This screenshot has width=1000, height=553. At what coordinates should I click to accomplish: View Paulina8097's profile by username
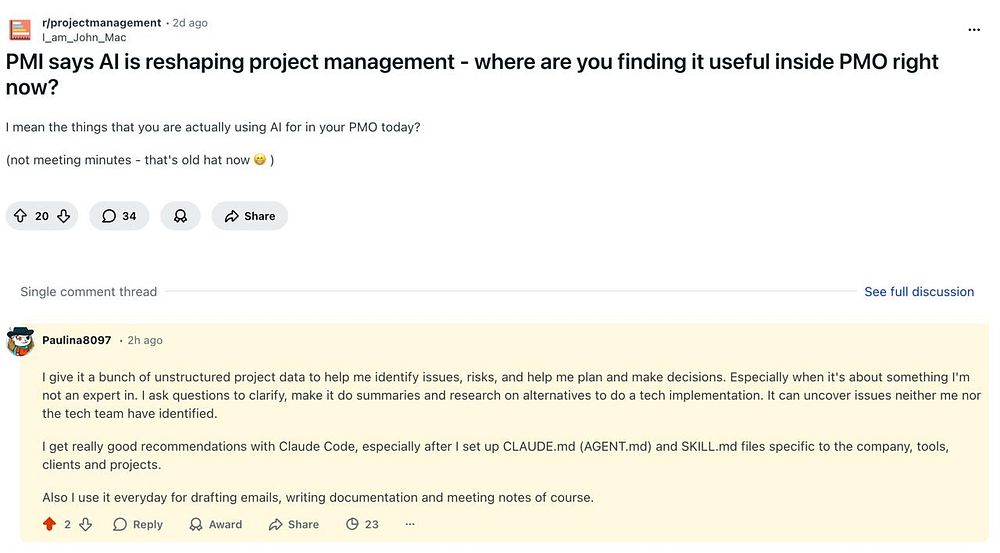click(x=77, y=341)
